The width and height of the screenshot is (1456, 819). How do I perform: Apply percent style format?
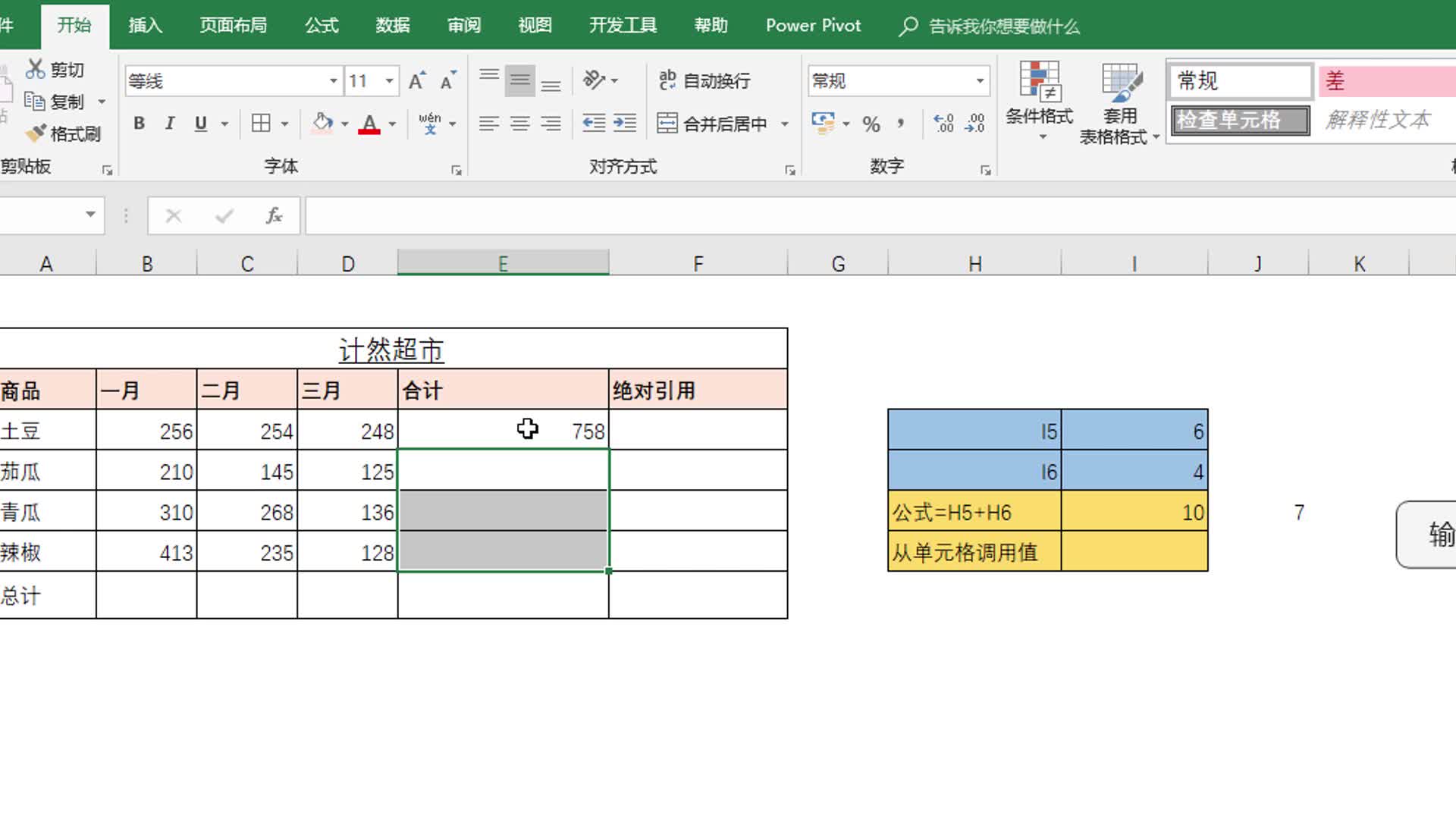pyautogui.click(x=871, y=124)
